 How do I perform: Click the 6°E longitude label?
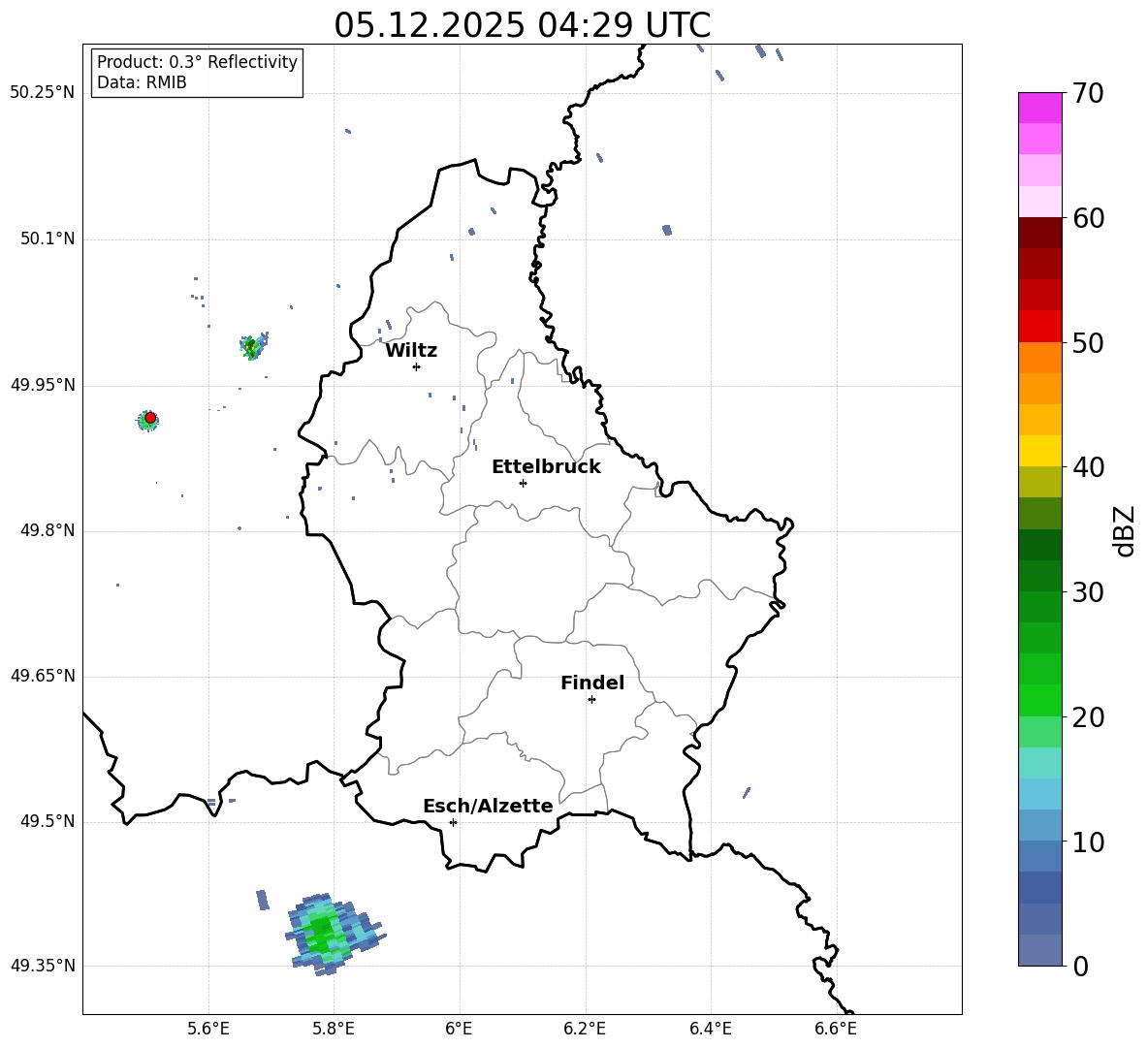click(459, 1029)
